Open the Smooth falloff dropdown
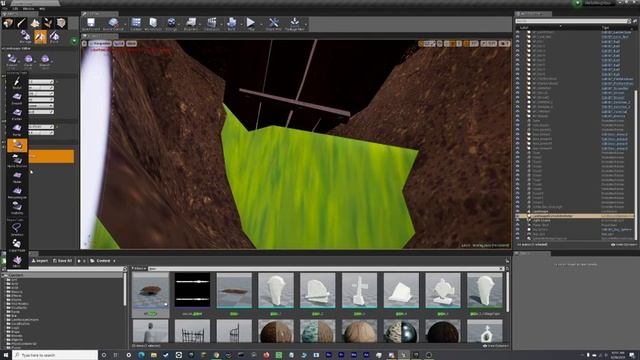Viewport: 640px width, 360px height. point(44,61)
